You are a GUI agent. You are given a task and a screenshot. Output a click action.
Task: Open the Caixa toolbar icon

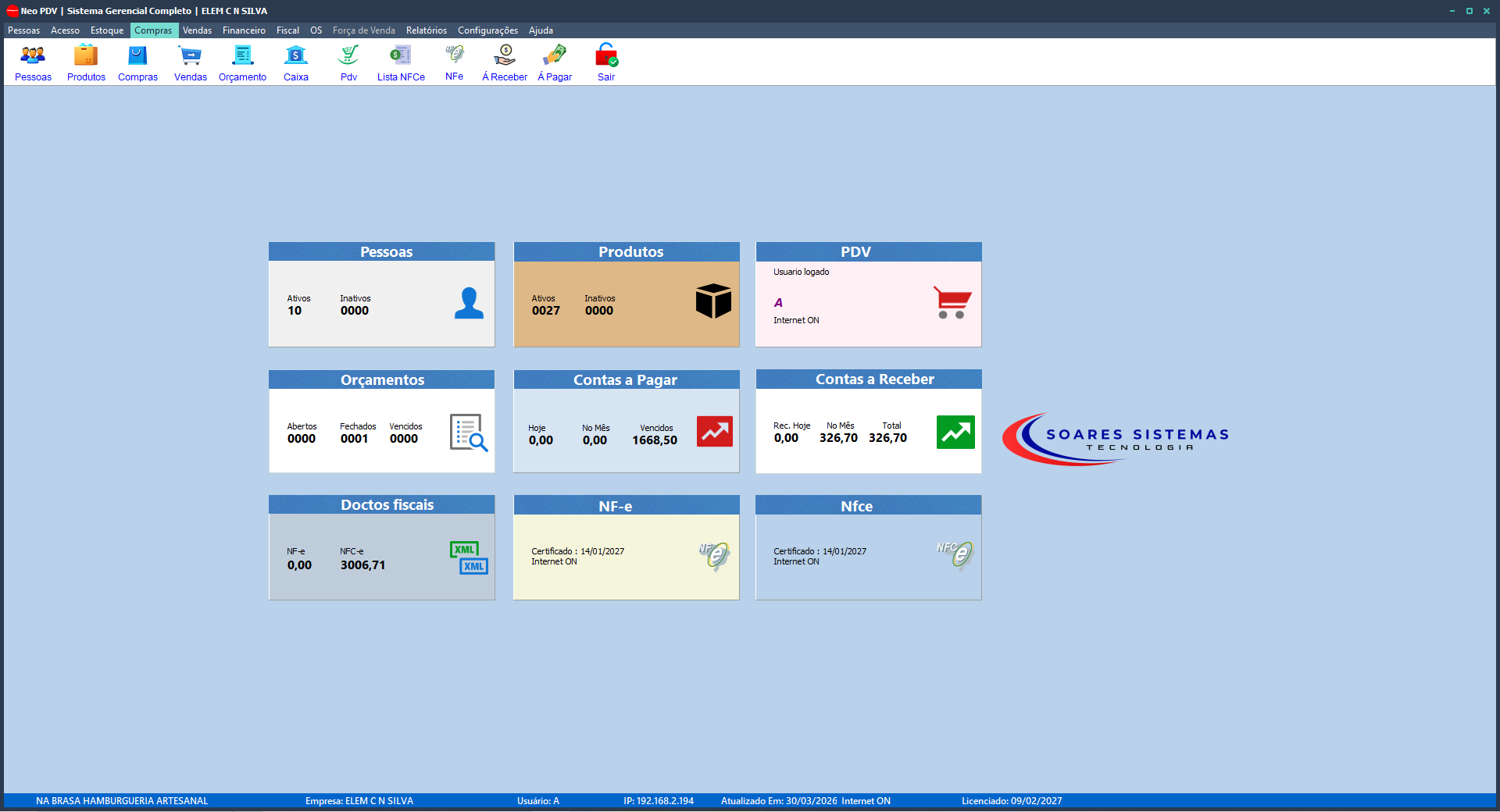(296, 62)
